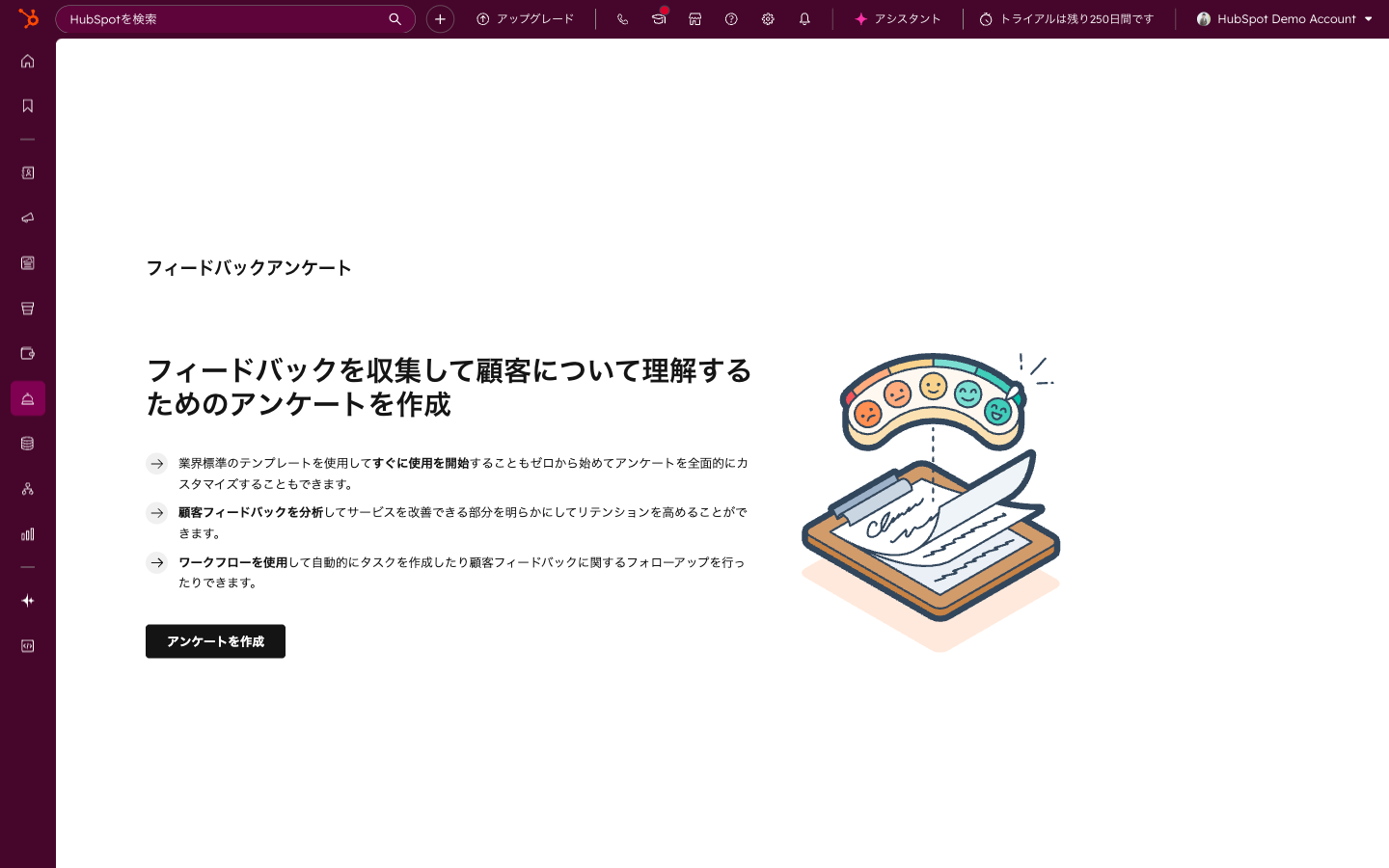Expand the HubSpot Demo Account menu
The height and width of the screenshot is (868, 1389).
point(1284,19)
